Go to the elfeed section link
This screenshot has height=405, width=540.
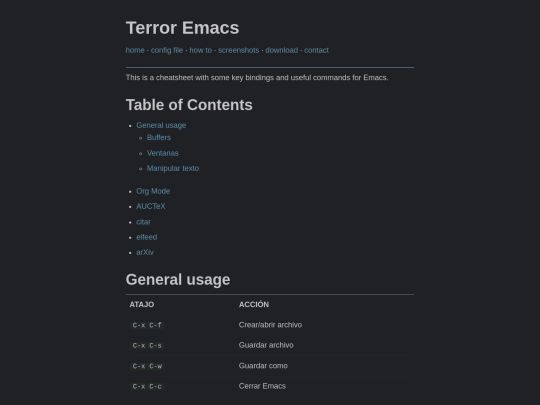coord(147,237)
